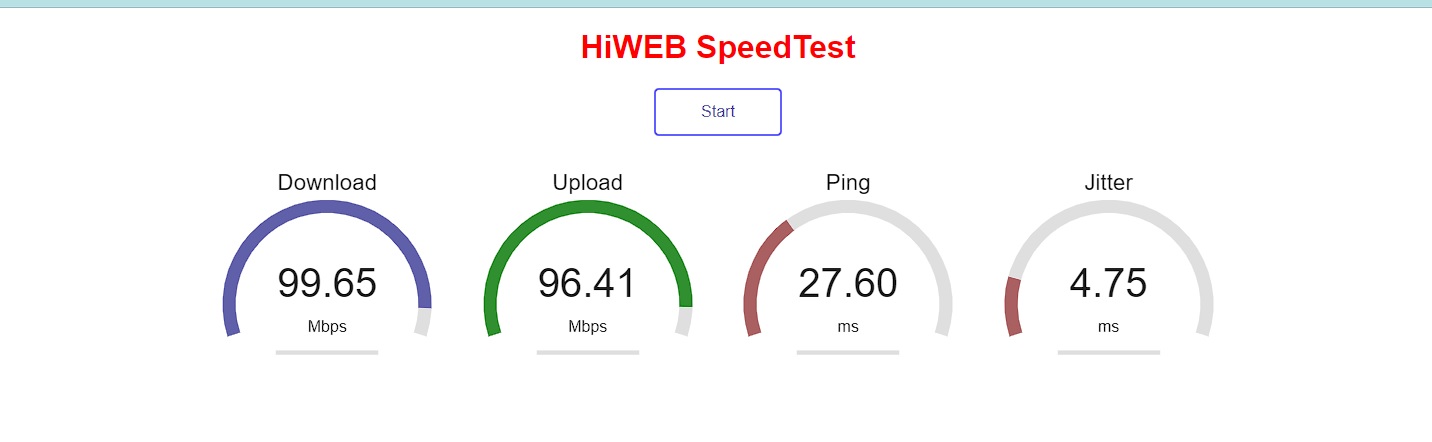Viewport: 1432px width, 442px height.
Task: Select the Upload gauge label
Action: (588, 182)
